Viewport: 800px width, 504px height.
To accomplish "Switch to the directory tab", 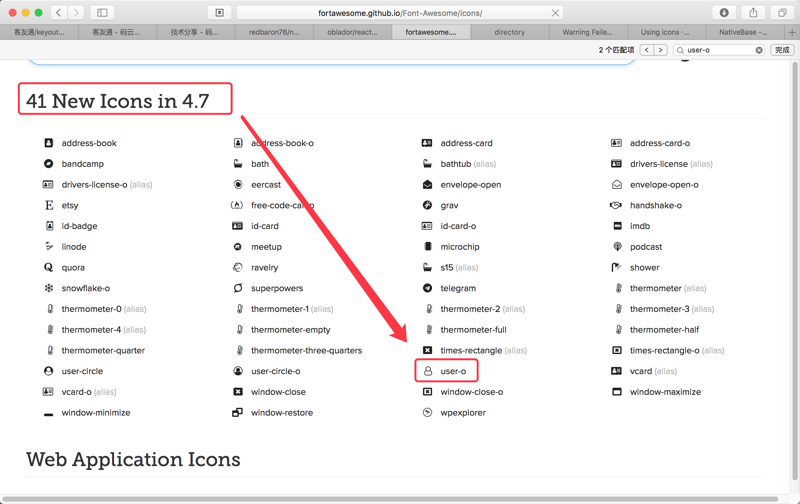I will 509,32.
